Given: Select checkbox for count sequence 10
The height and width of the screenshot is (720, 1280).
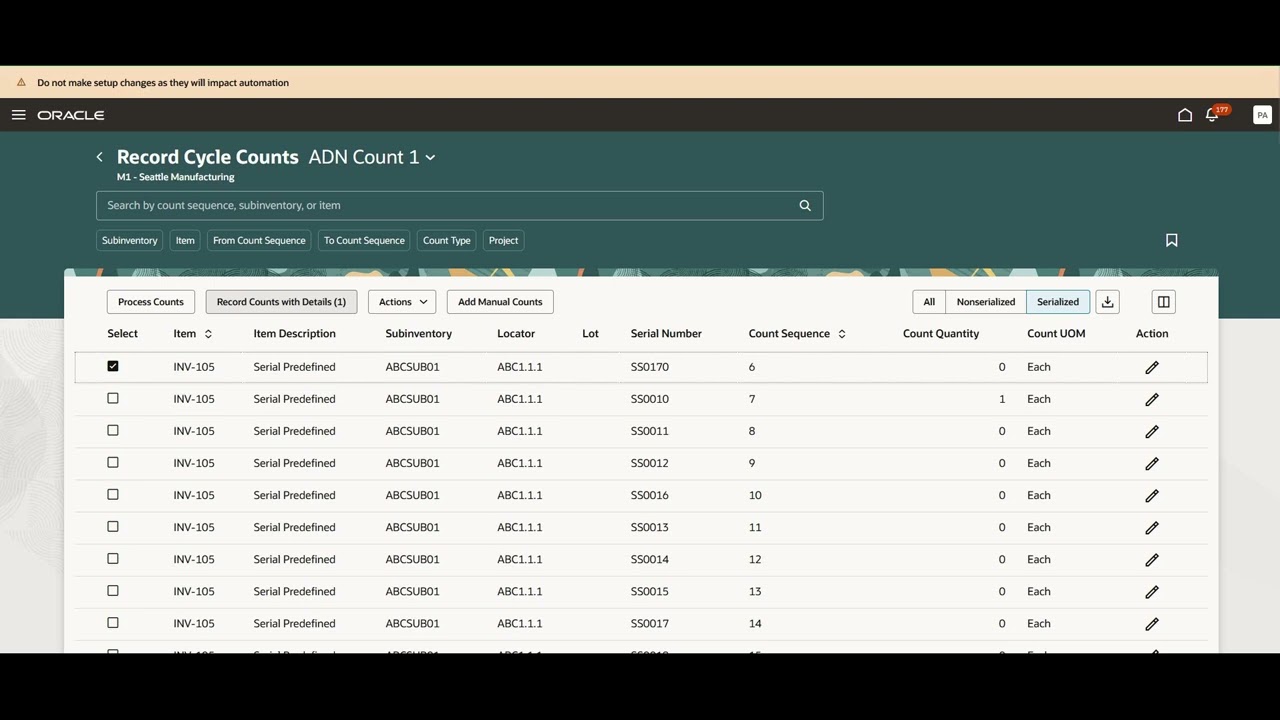Looking at the screenshot, I should pos(113,494).
